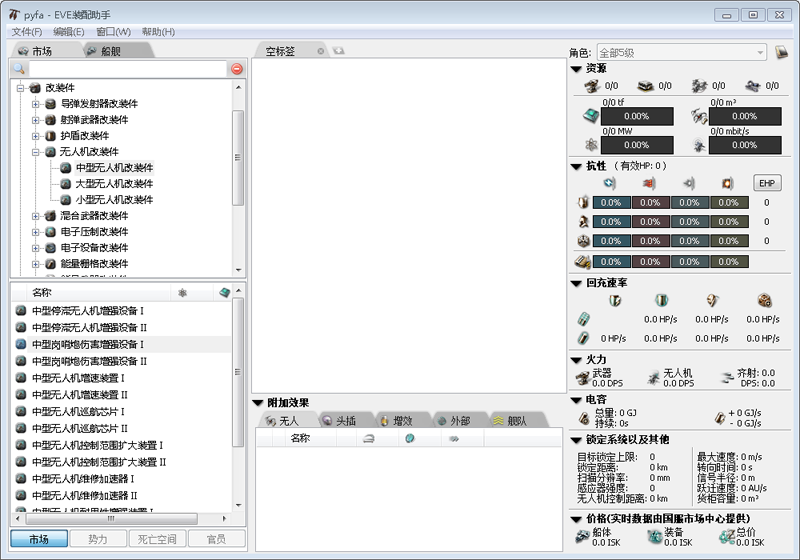Select the 头插 tab in 附加效果
The width and height of the screenshot is (800, 560).
click(338, 421)
